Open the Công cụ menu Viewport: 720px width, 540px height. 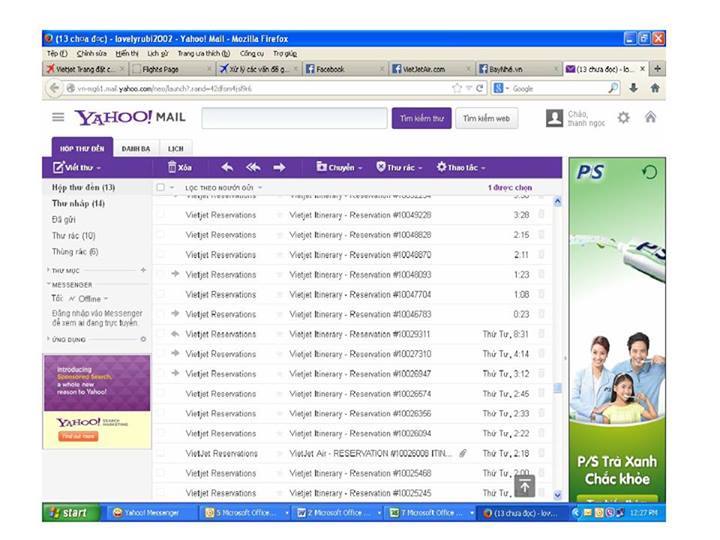pyautogui.click(x=252, y=53)
